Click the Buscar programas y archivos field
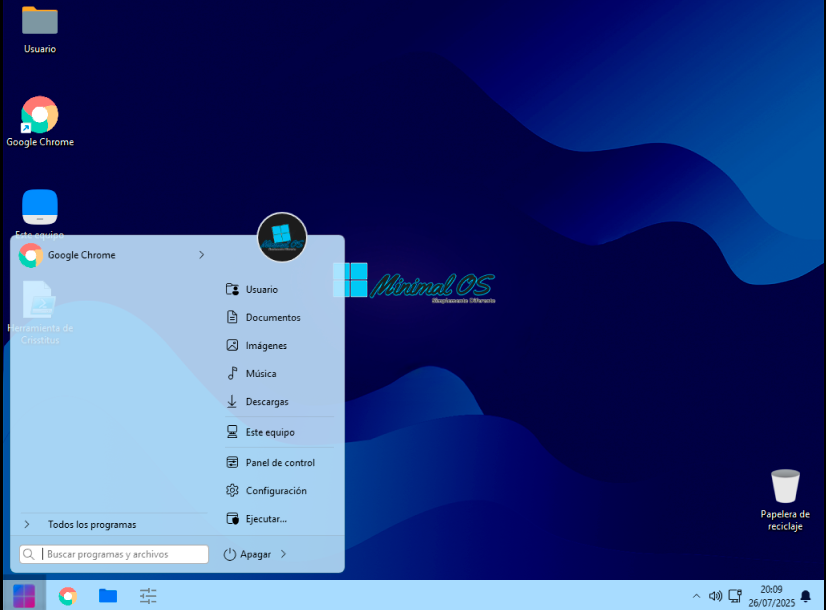 pos(114,554)
